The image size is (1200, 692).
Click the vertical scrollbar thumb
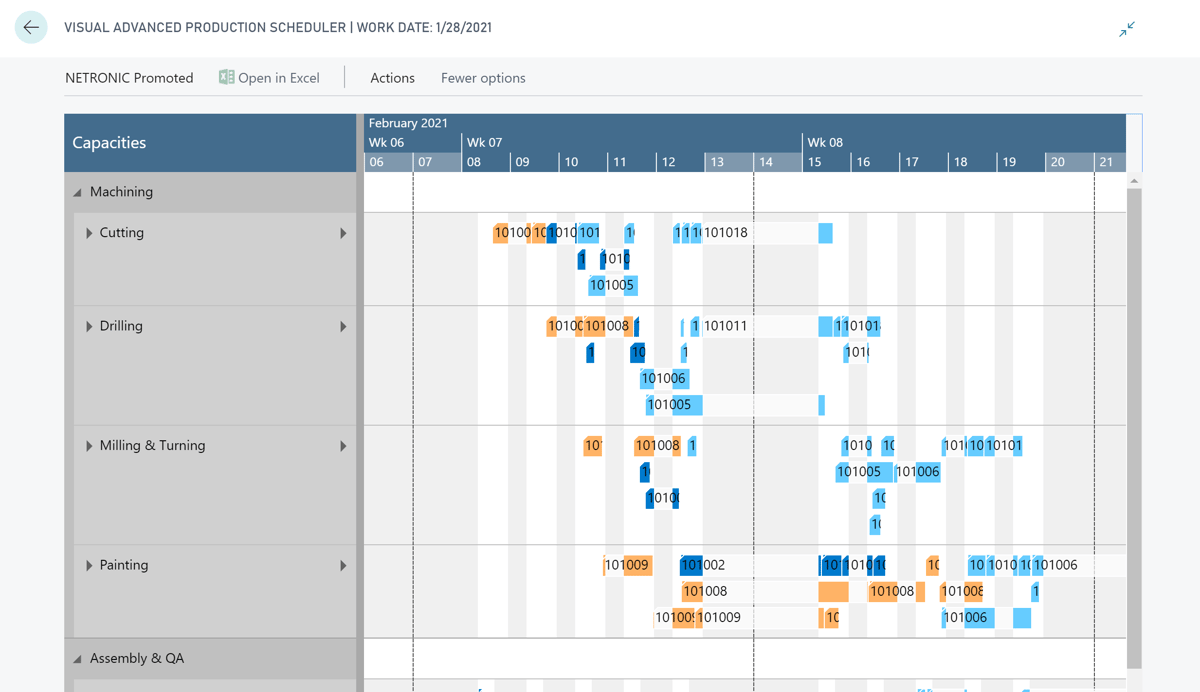coord(1134,428)
